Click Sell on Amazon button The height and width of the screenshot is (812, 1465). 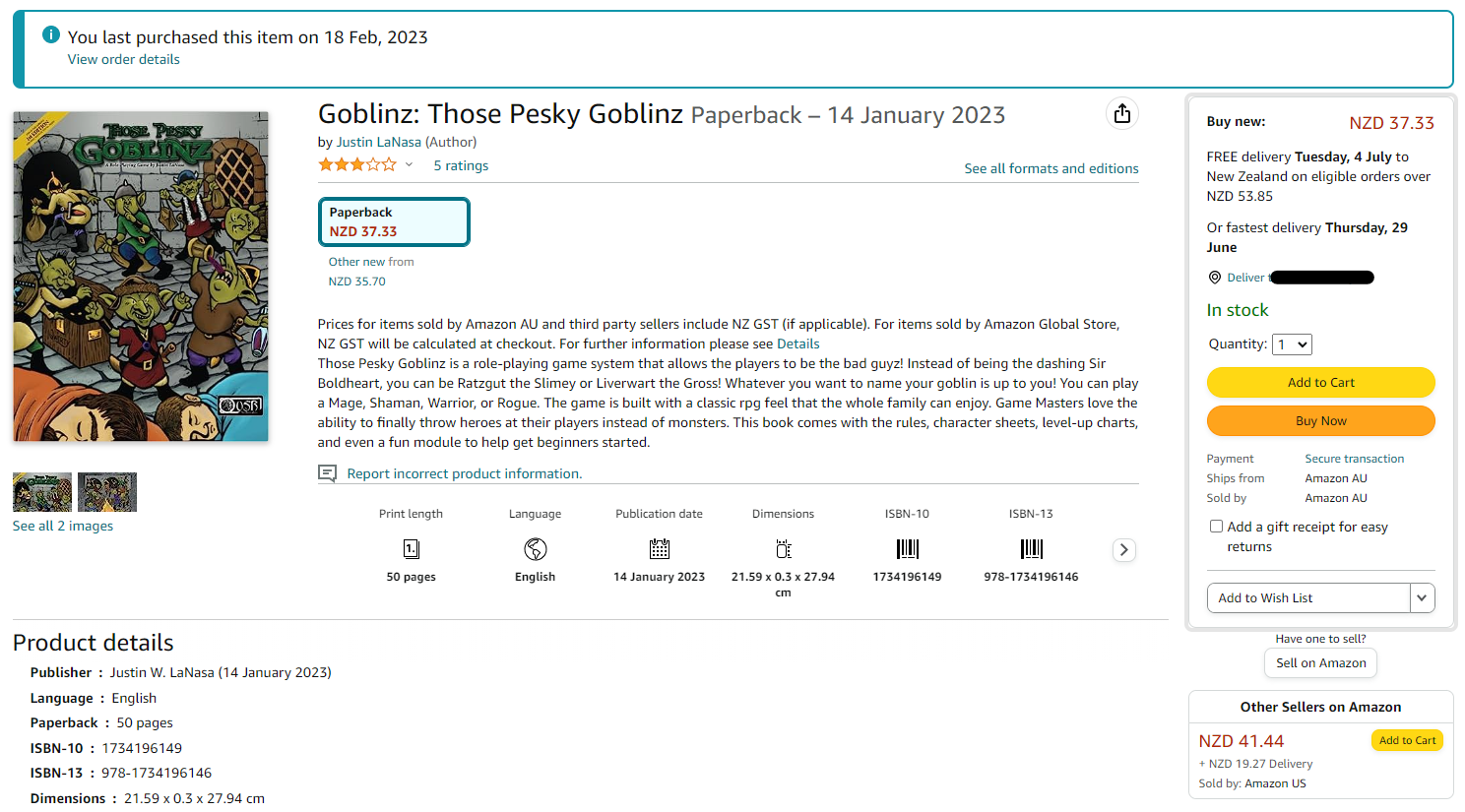click(x=1320, y=663)
